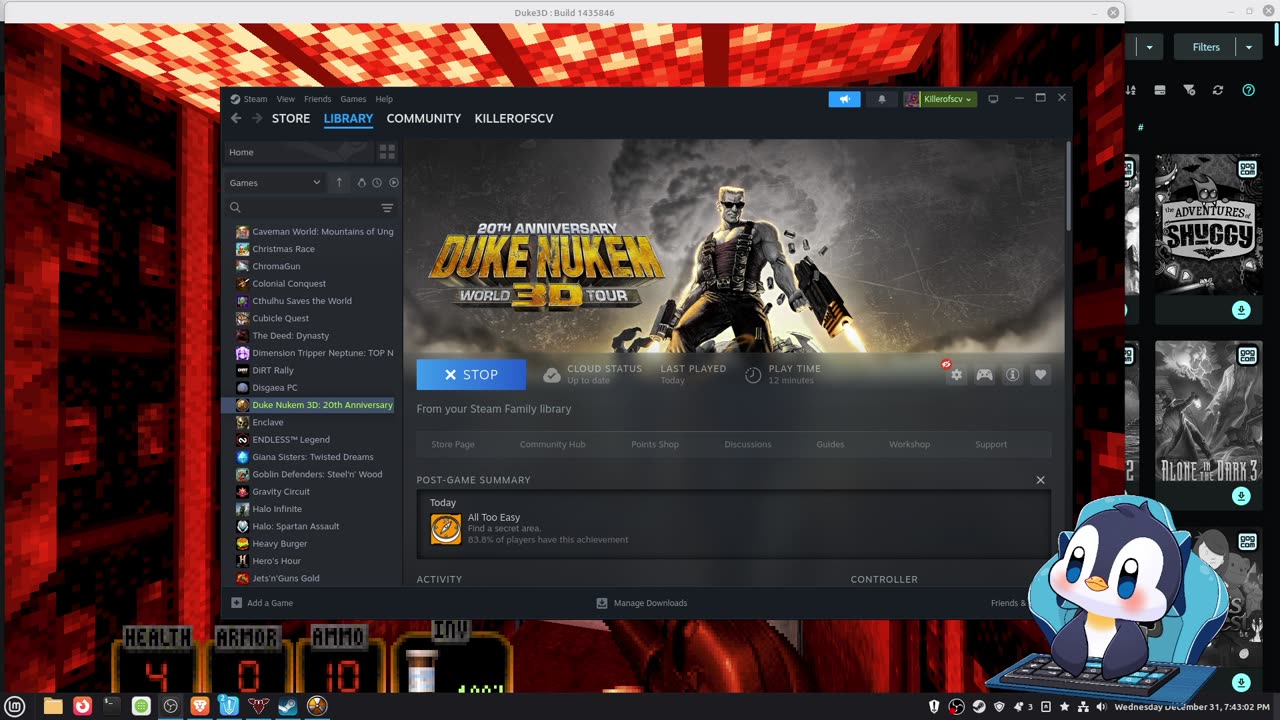Expand the Games category dropdown
1280x720 pixels.
(x=275, y=183)
